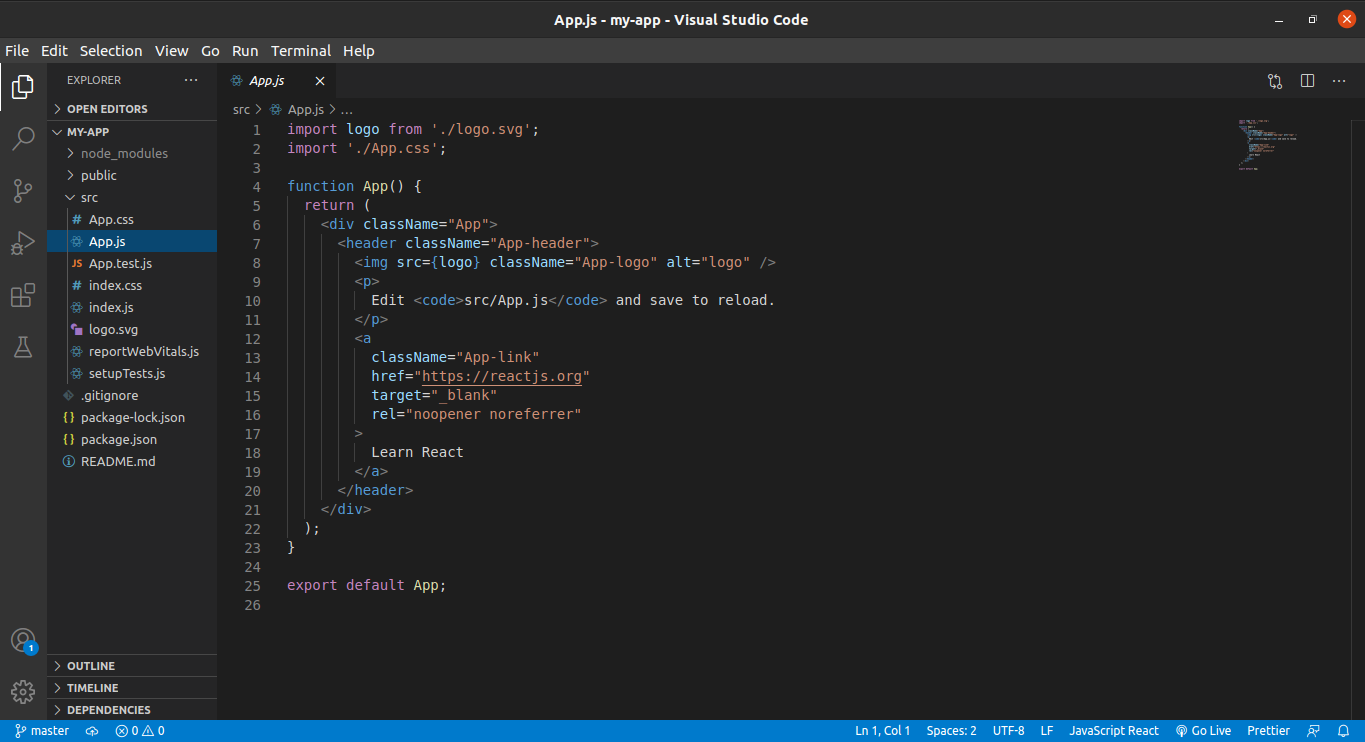
Task: Open App.test.js in the file tree
Action: [x=132, y=263]
